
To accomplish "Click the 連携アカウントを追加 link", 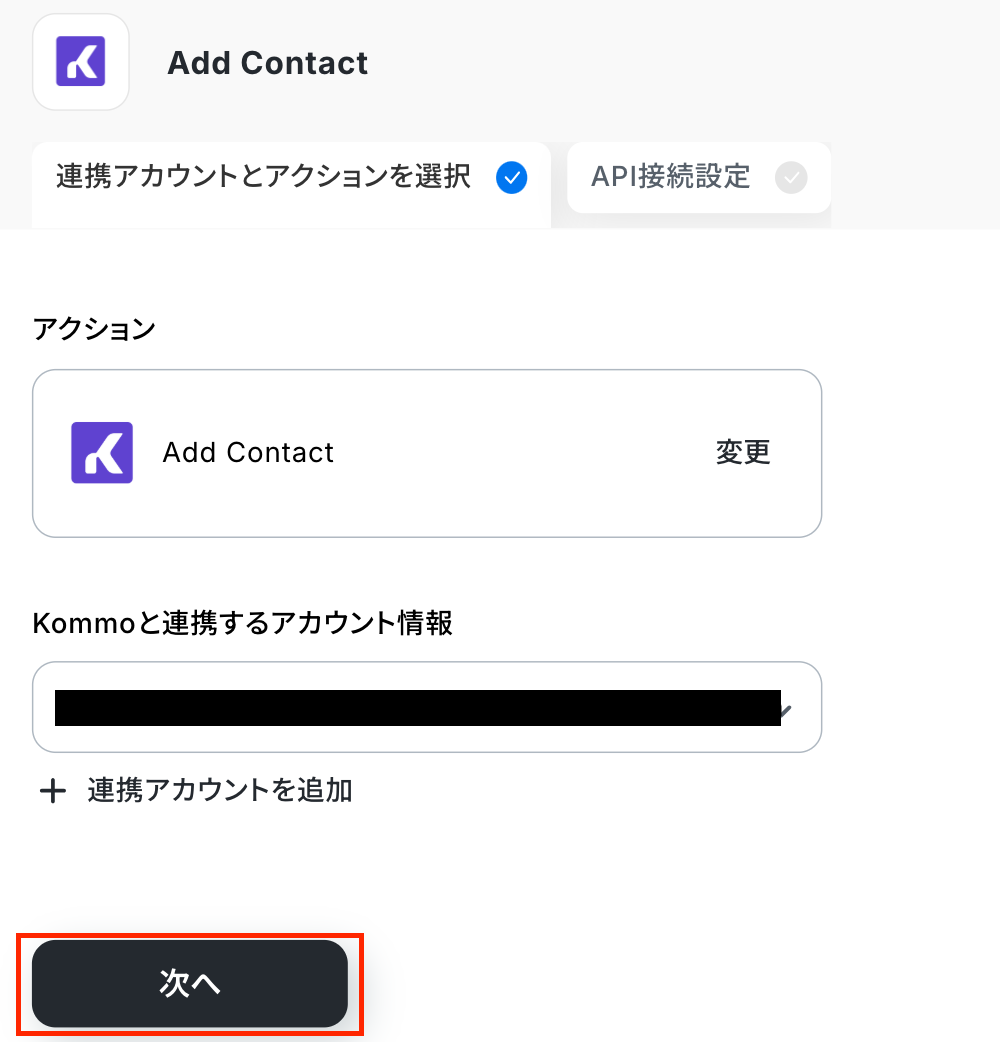I will click(x=220, y=791).
